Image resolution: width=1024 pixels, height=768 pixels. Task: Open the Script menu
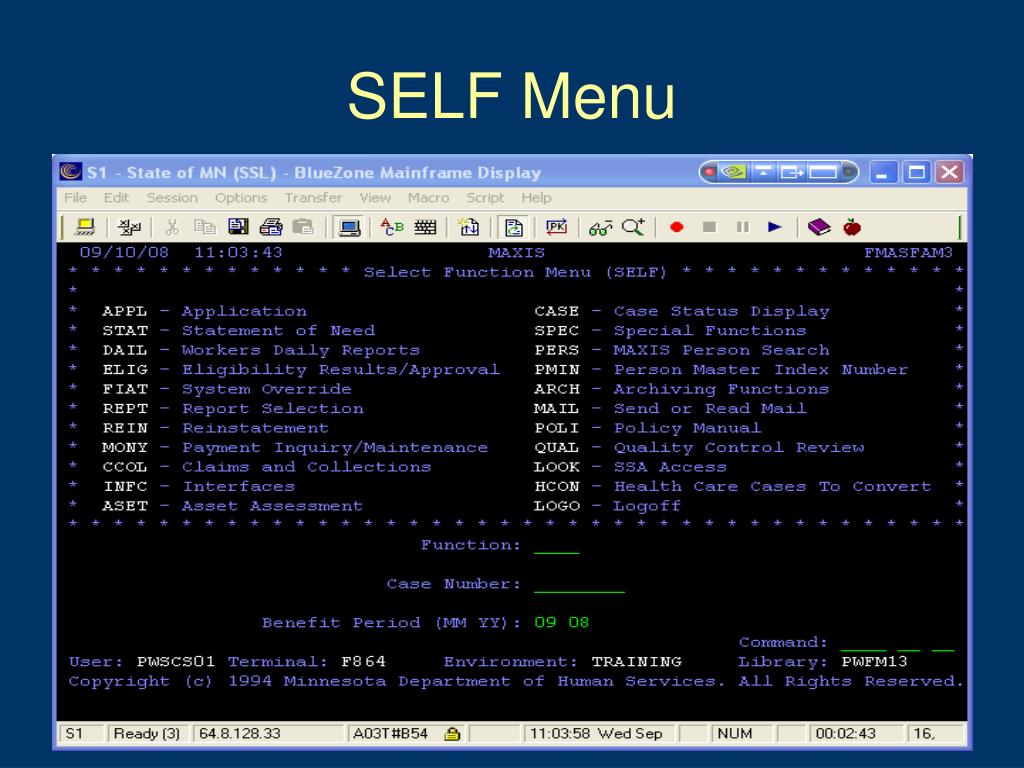[x=485, y=197]
